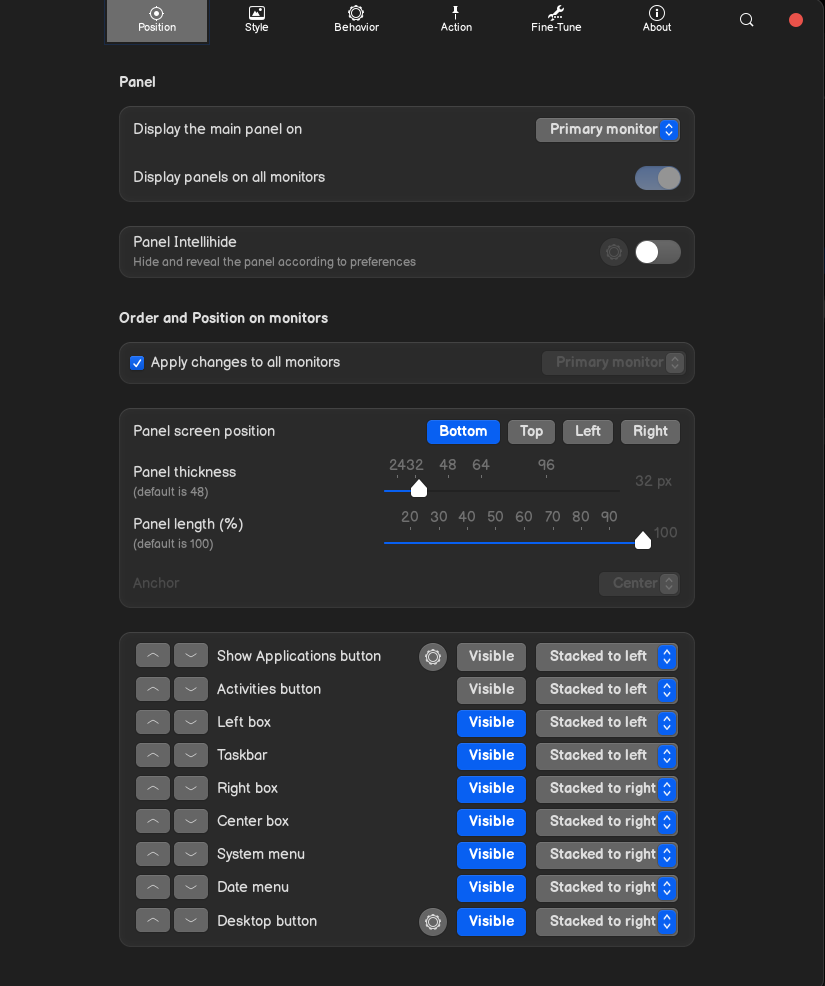Move Left box down with arrow button
This screenshot has width=825, height=986.
pos(191,723)
